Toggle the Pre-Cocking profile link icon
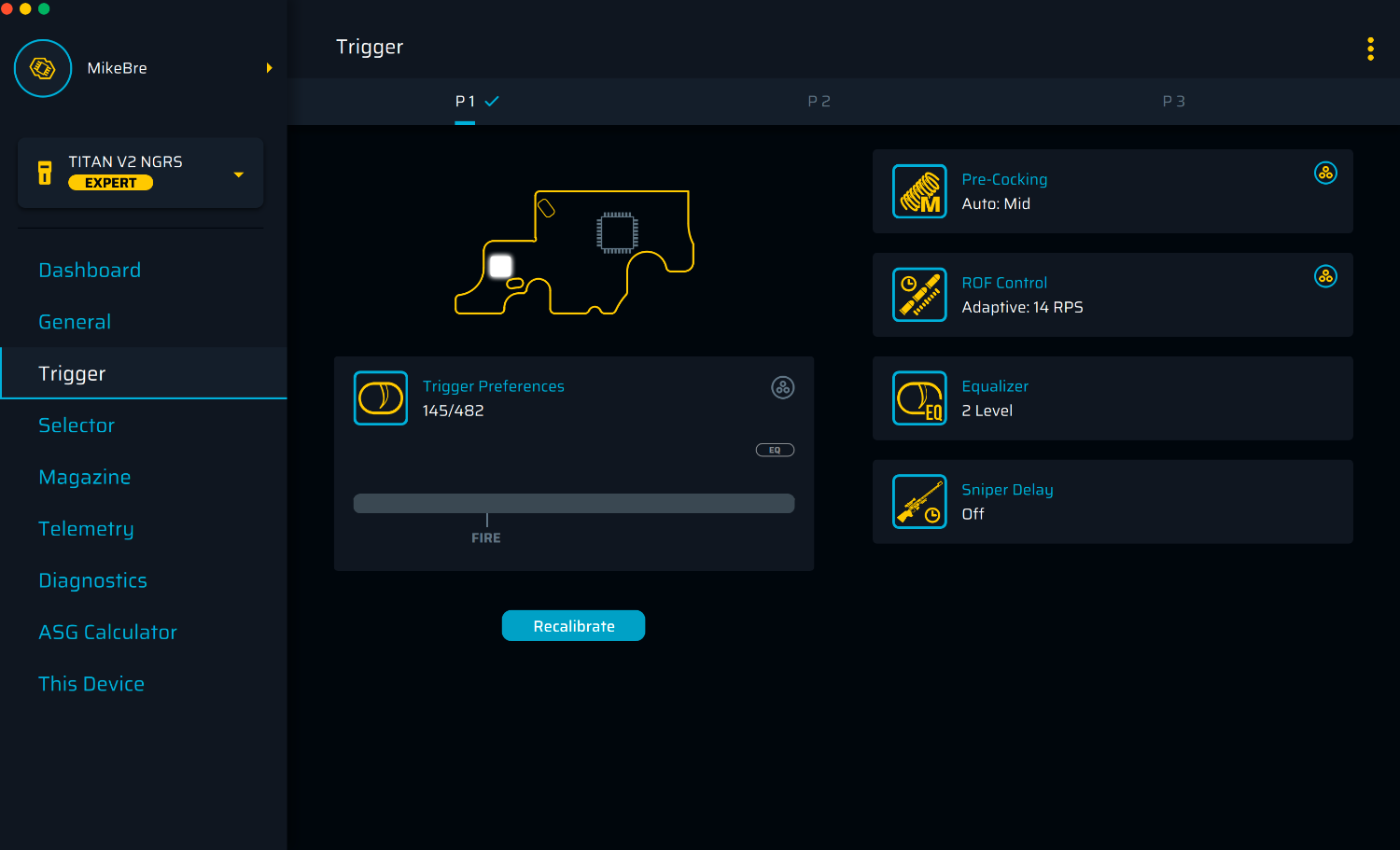 [1325, 174]
